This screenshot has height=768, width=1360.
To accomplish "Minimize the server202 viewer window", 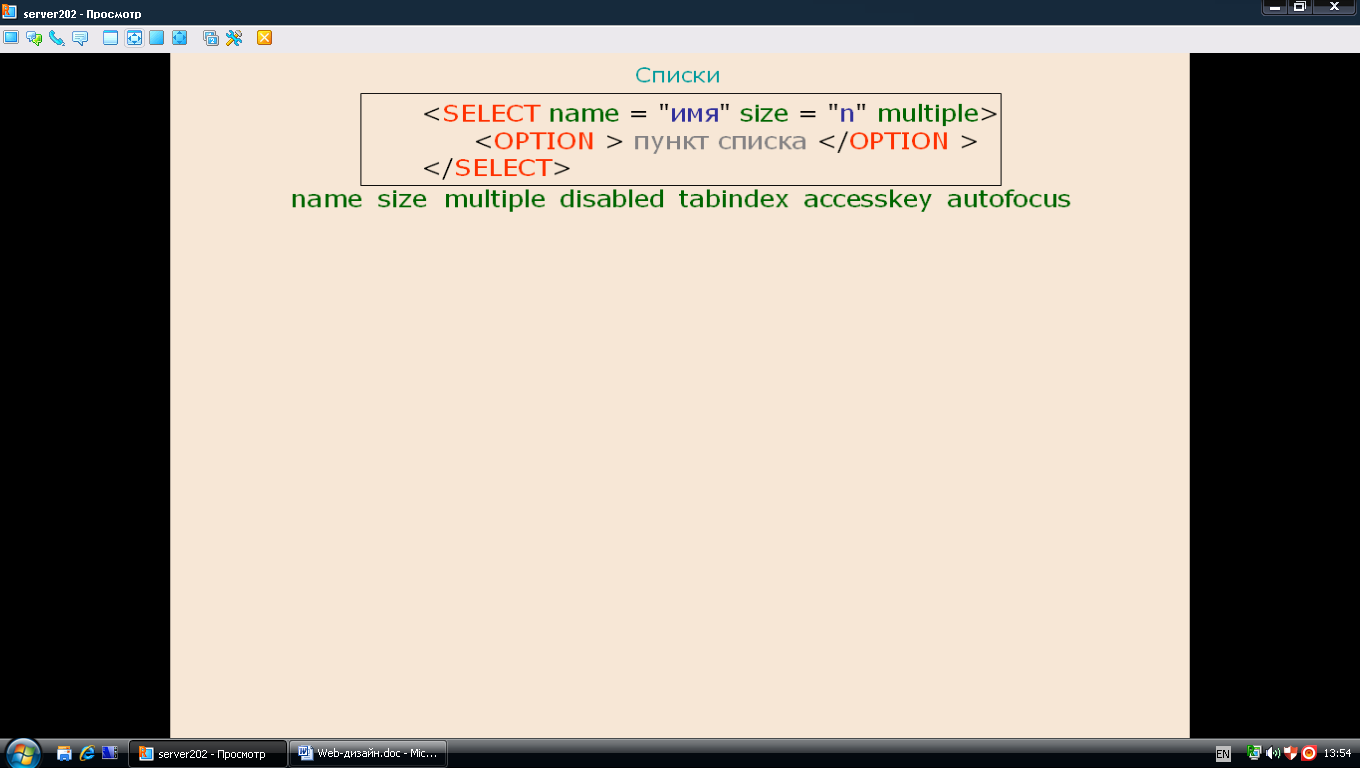I will pos(1275,7).
